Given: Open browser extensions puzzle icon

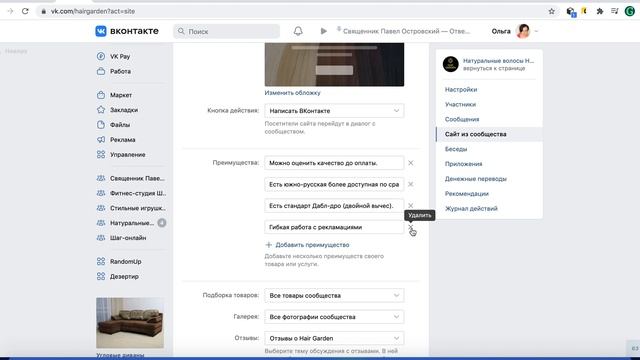Looking at the screenshot, I should 600,11.
